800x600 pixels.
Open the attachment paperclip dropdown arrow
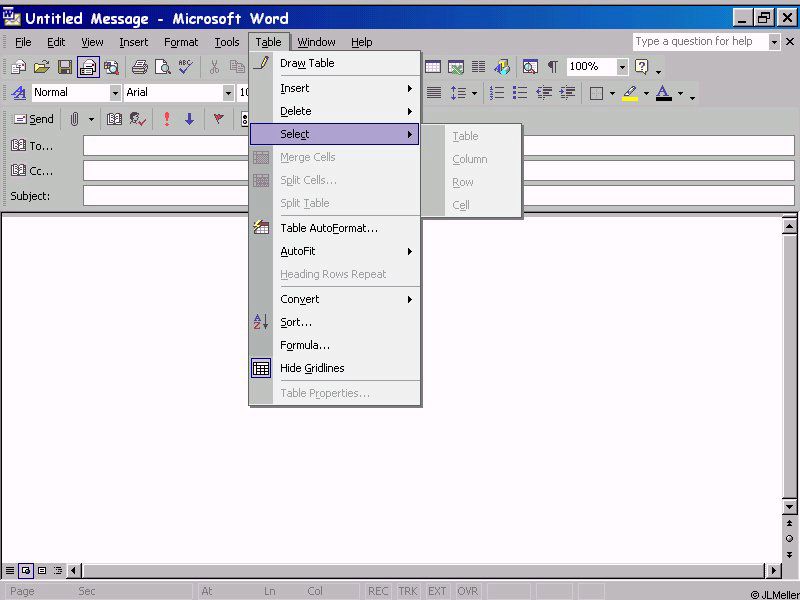tap(91, 119)
